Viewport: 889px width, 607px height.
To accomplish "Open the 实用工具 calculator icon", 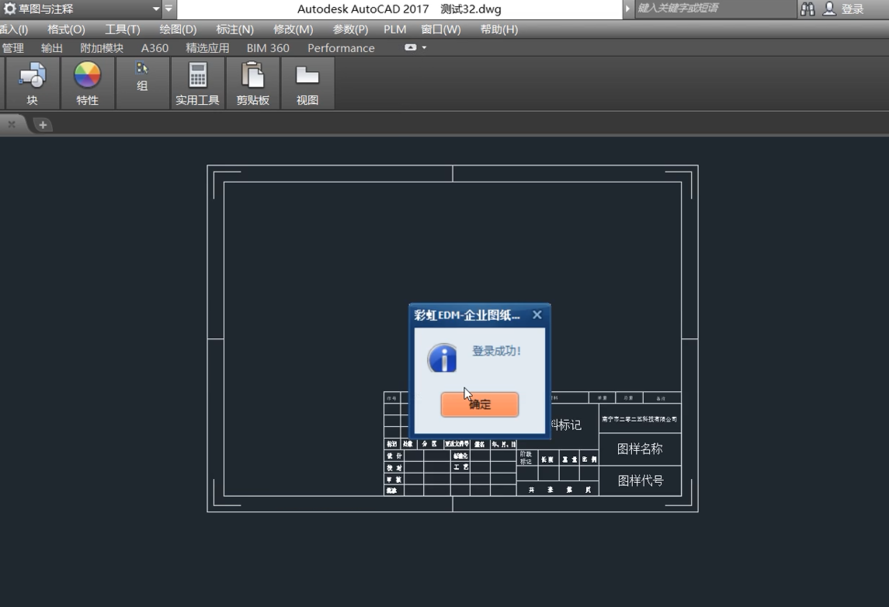I will (197, 76).
